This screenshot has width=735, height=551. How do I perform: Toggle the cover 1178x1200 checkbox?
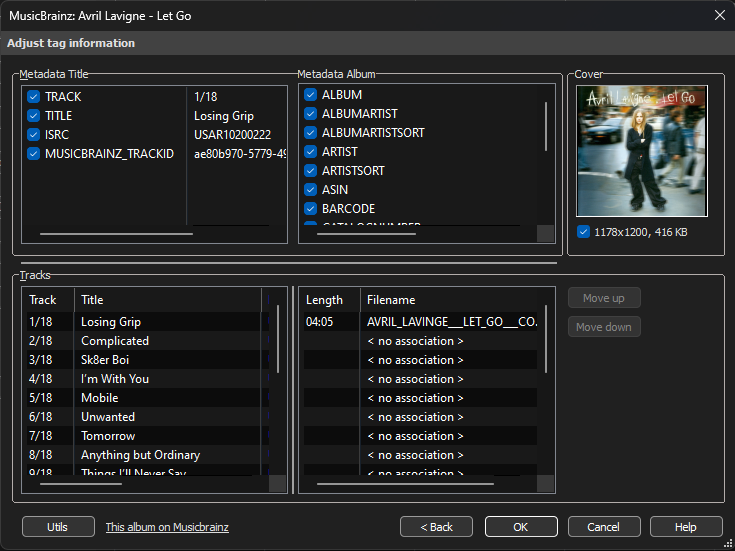[583, 232]
